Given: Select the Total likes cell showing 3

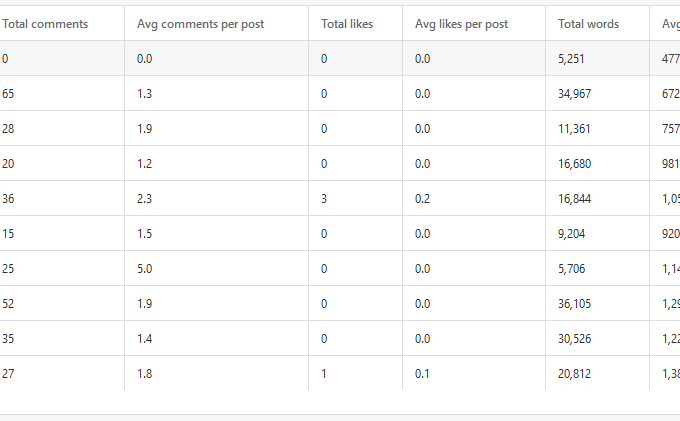Looking at the screenshot, I should [324, 199].
